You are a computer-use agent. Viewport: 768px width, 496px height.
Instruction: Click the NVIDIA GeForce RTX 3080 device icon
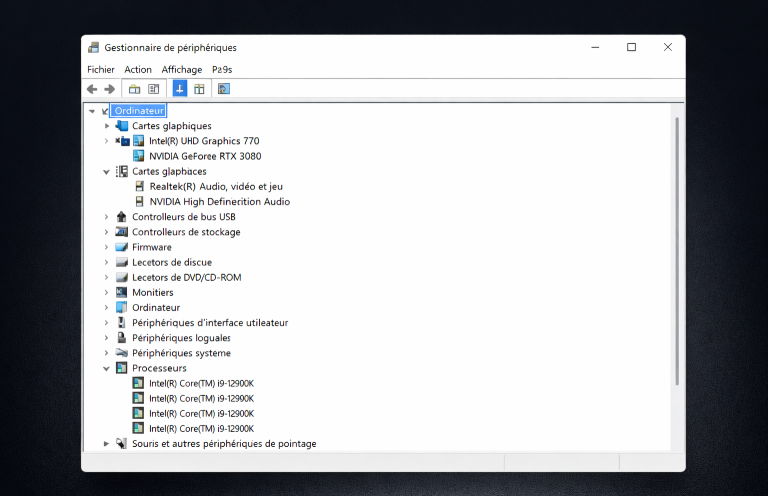point(138,156)
